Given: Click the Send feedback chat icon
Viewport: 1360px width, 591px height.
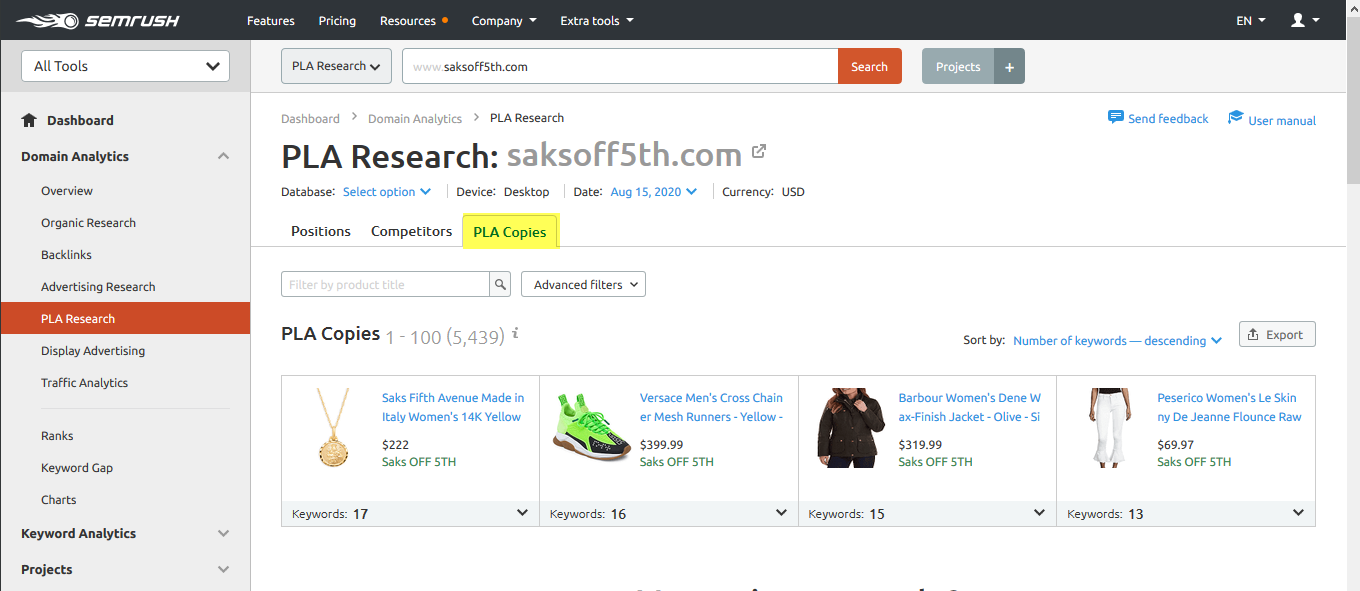Looking at the screenshot, I should point(1116,117).
